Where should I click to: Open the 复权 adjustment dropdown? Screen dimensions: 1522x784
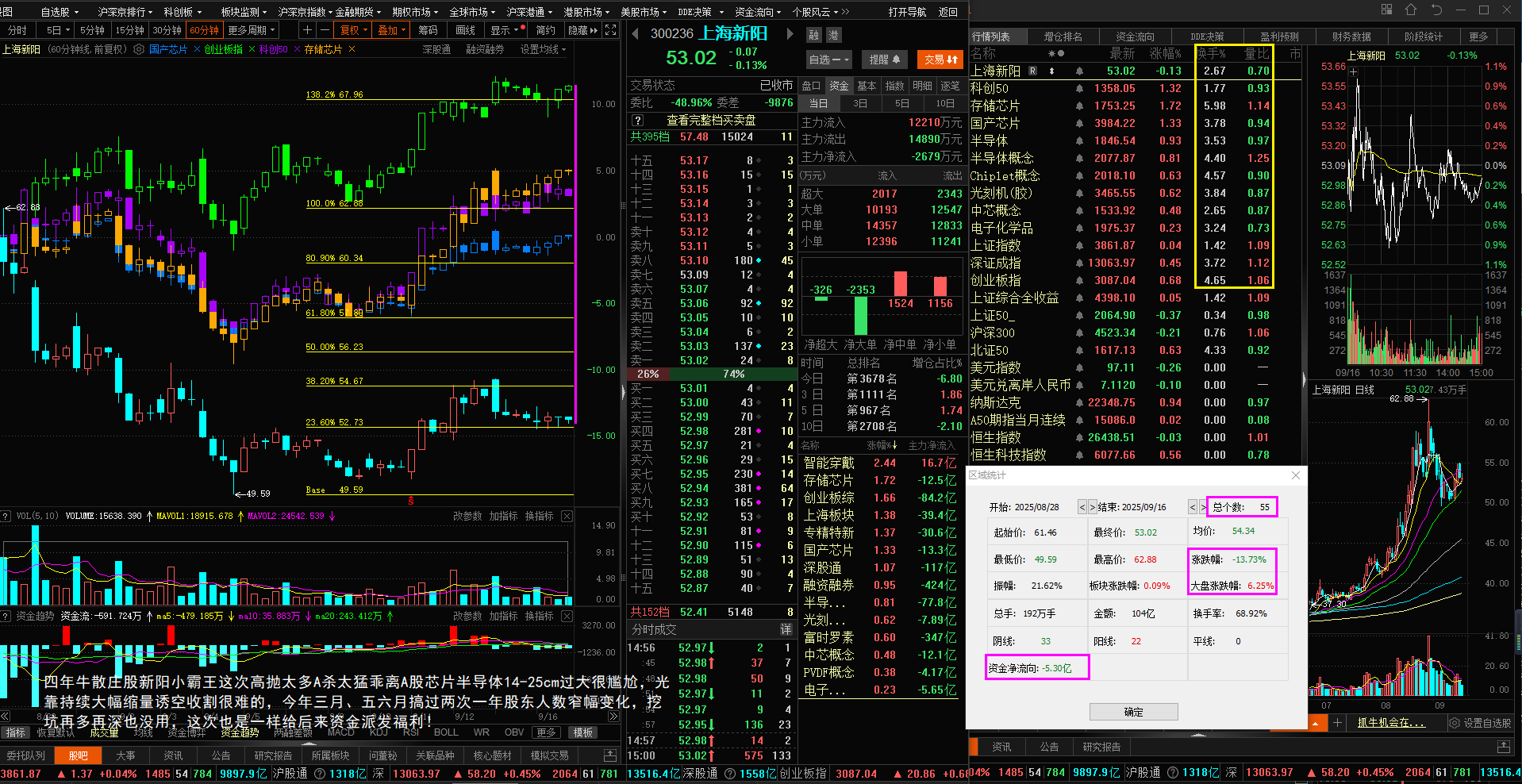[x=354, y=30]
